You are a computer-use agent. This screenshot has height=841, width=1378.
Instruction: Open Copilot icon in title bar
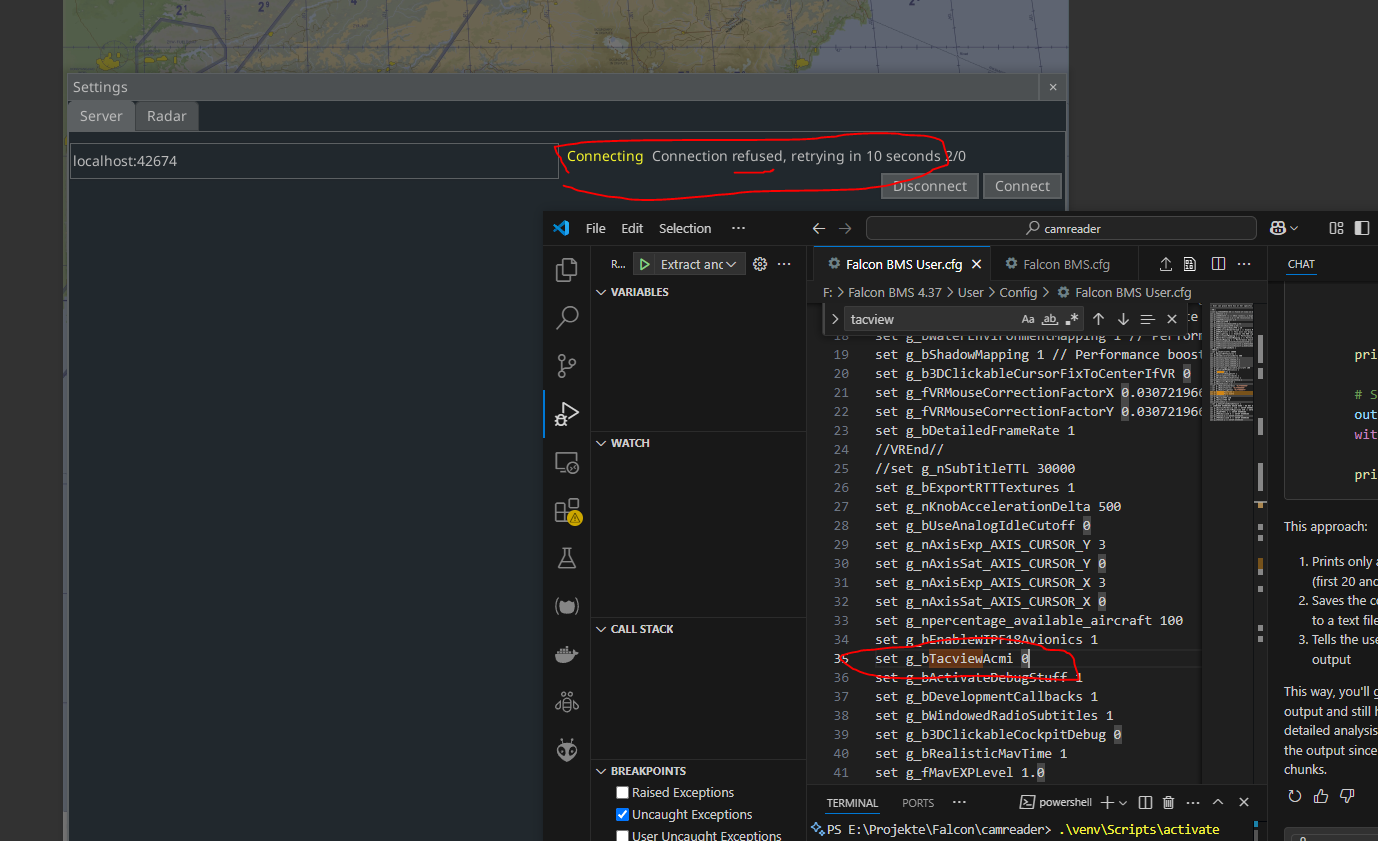coord(1277,228)
